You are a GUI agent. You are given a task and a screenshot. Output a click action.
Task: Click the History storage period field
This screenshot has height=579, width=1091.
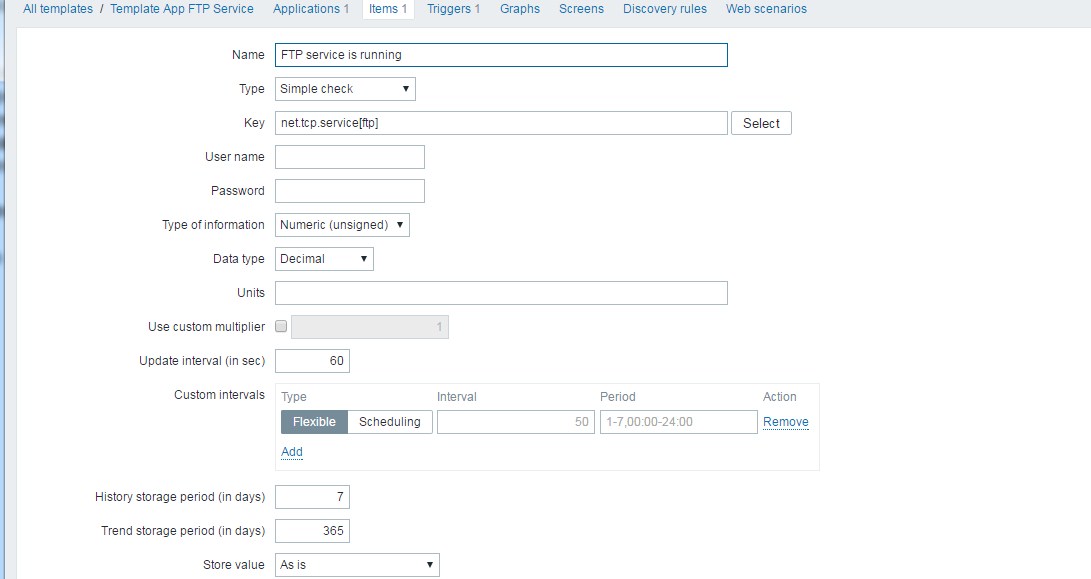(x=312, y=497)
